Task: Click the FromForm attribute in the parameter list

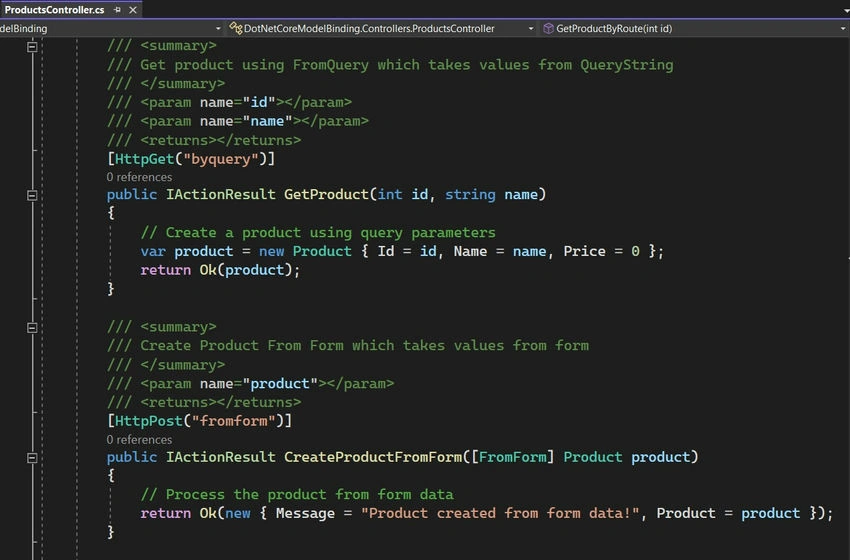Action: tap(512, 457)
